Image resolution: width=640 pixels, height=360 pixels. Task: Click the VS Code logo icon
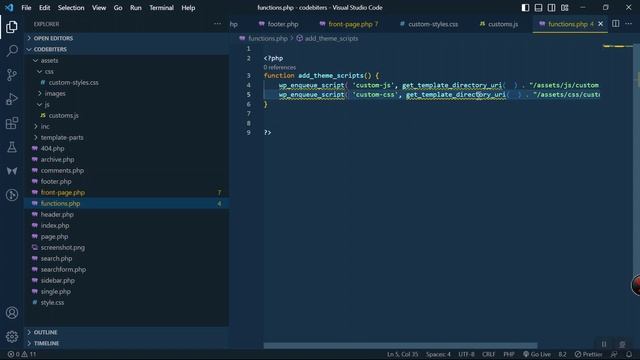[9, 7]
